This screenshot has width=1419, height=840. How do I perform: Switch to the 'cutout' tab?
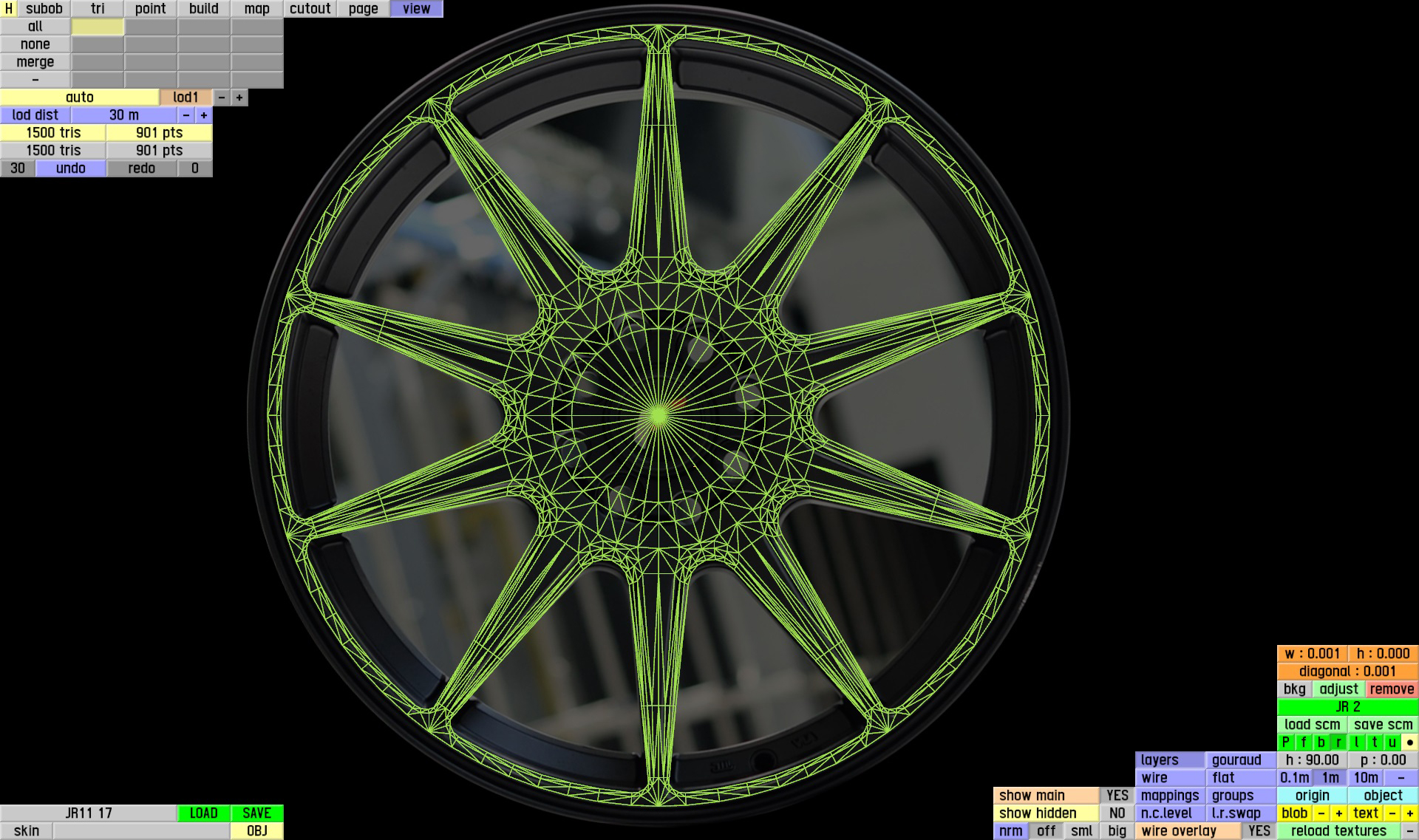310,9
